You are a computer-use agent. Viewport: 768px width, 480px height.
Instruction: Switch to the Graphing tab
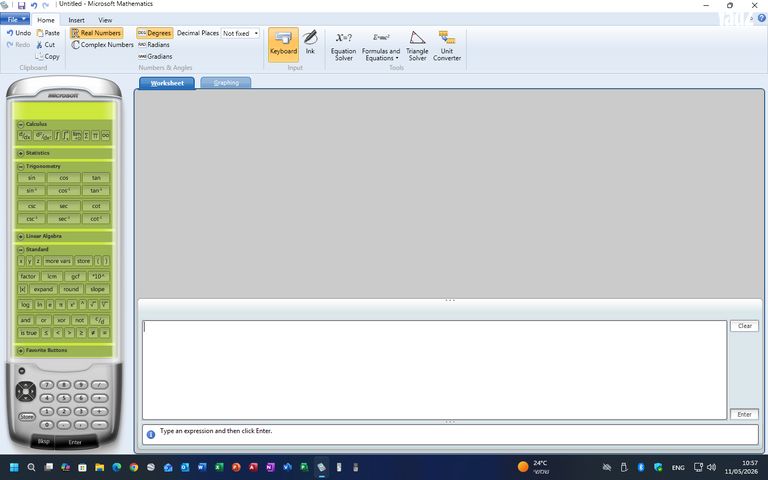pyautogui.click(x=226, y=83)
